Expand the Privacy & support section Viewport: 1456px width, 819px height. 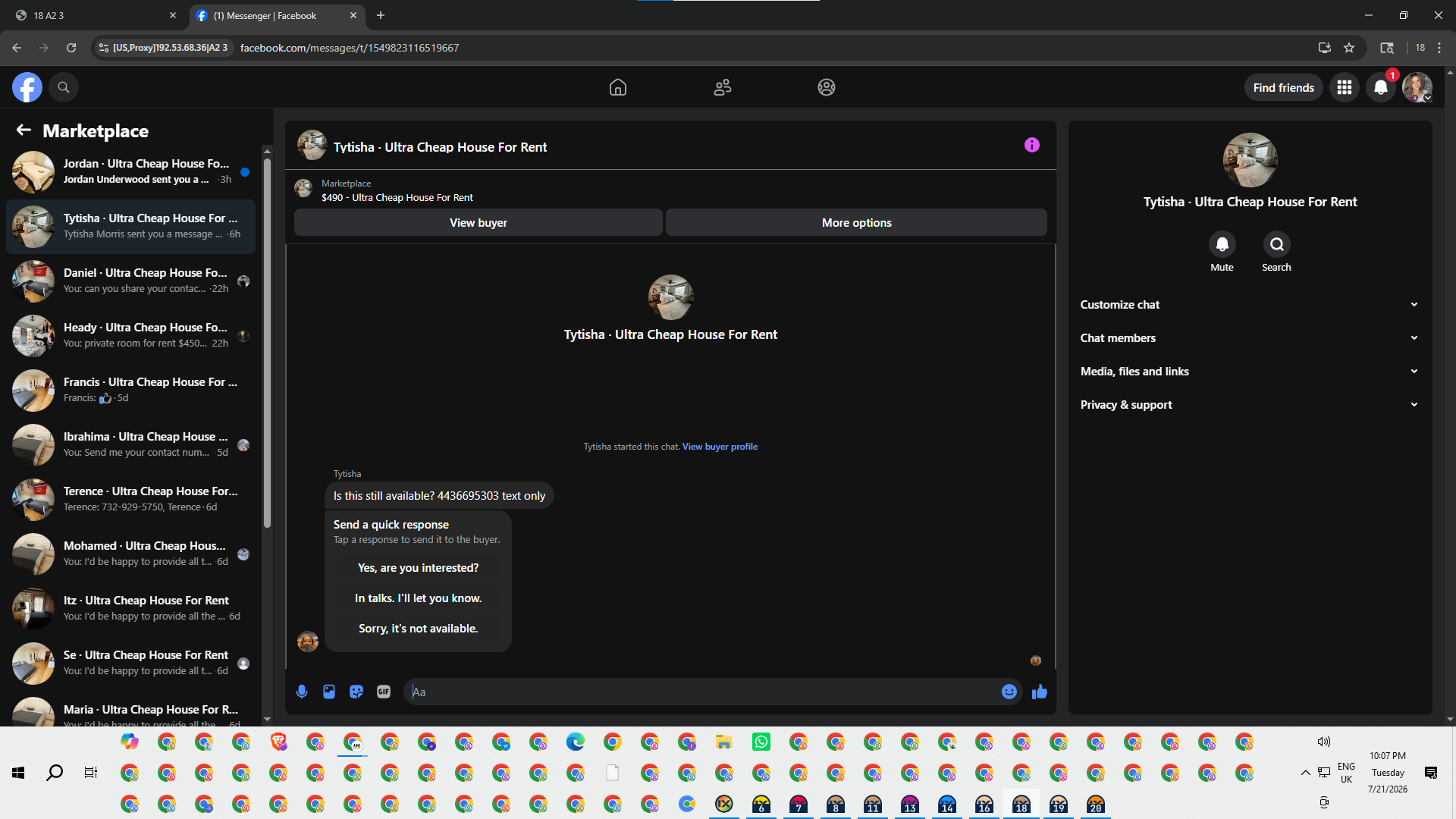pyautogui.click(x=1250, y=405)
